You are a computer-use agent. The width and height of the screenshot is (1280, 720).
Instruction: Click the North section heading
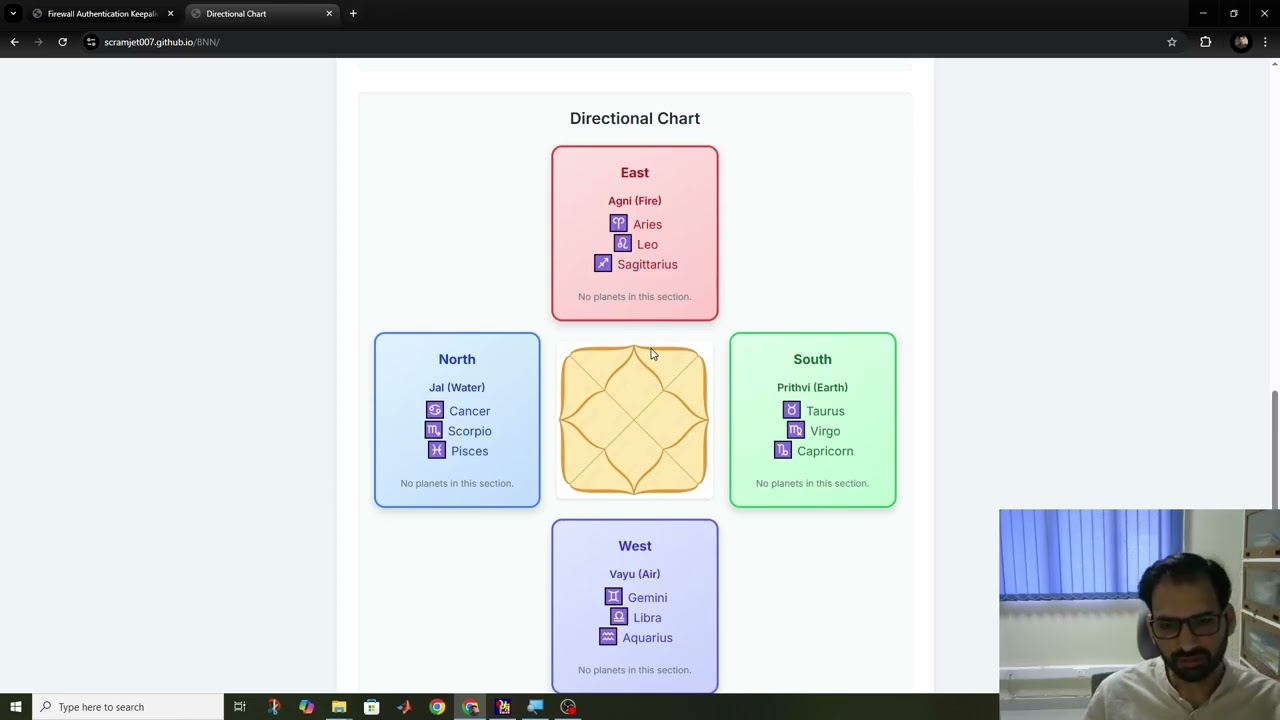coord(457,359)
